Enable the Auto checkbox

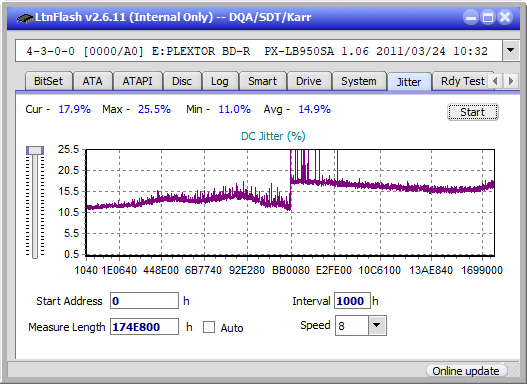point(209,327)
